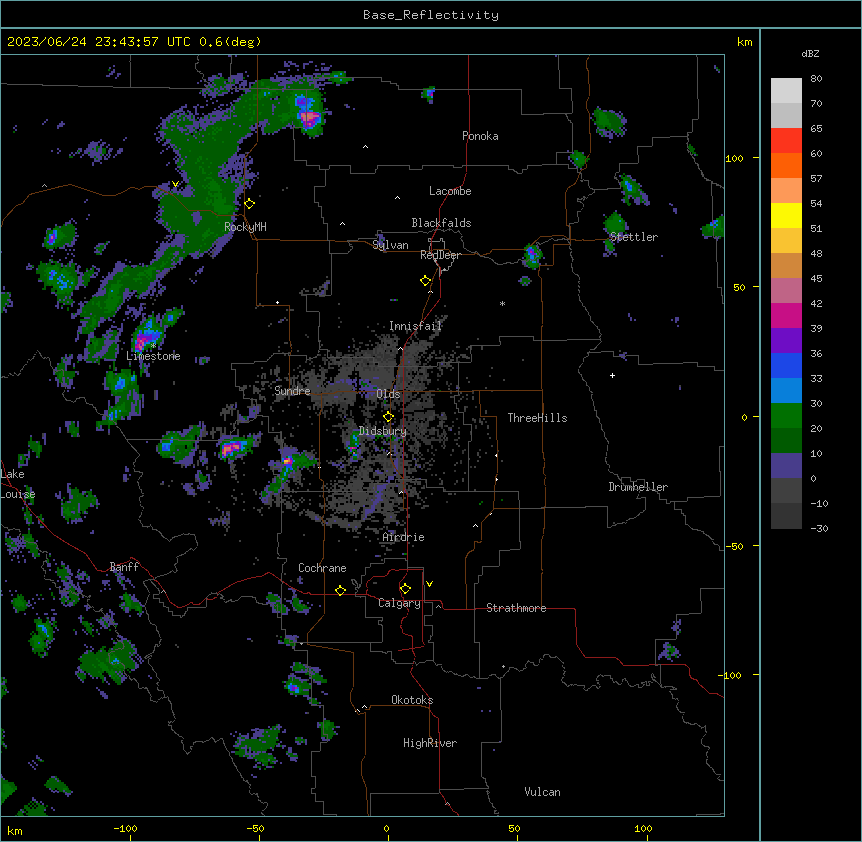Click the dBZ legend heading
862x842 pixels.
[x=810, y=53]
